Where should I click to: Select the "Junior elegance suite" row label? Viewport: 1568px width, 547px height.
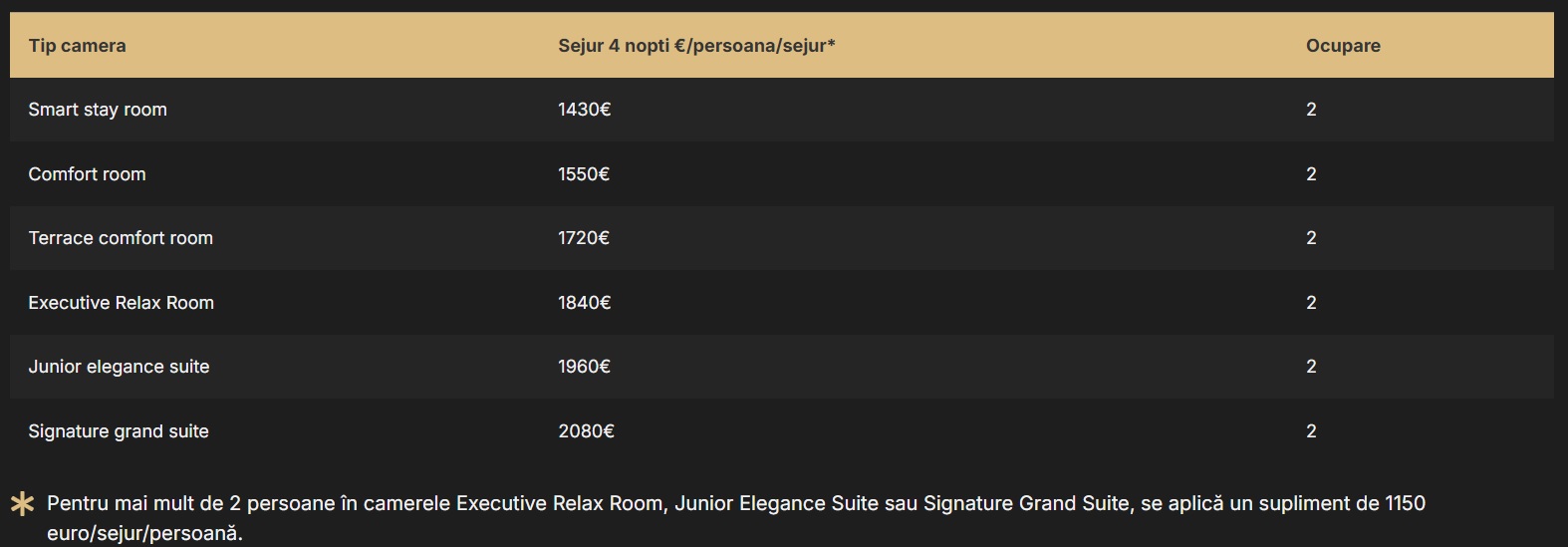(x=119, y=367)
